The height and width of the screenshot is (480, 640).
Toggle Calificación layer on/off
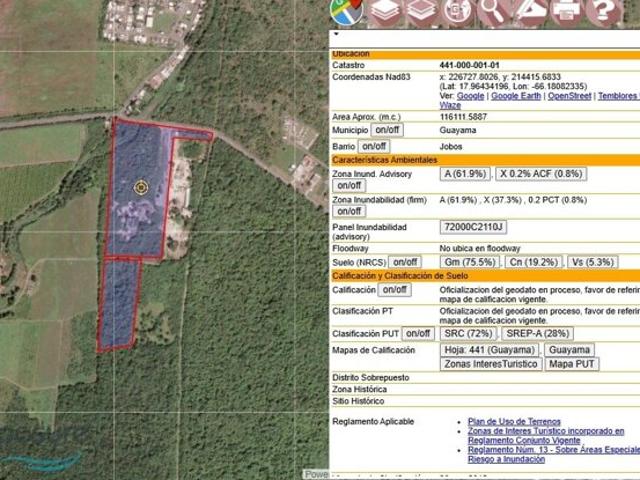pos(395,290)
